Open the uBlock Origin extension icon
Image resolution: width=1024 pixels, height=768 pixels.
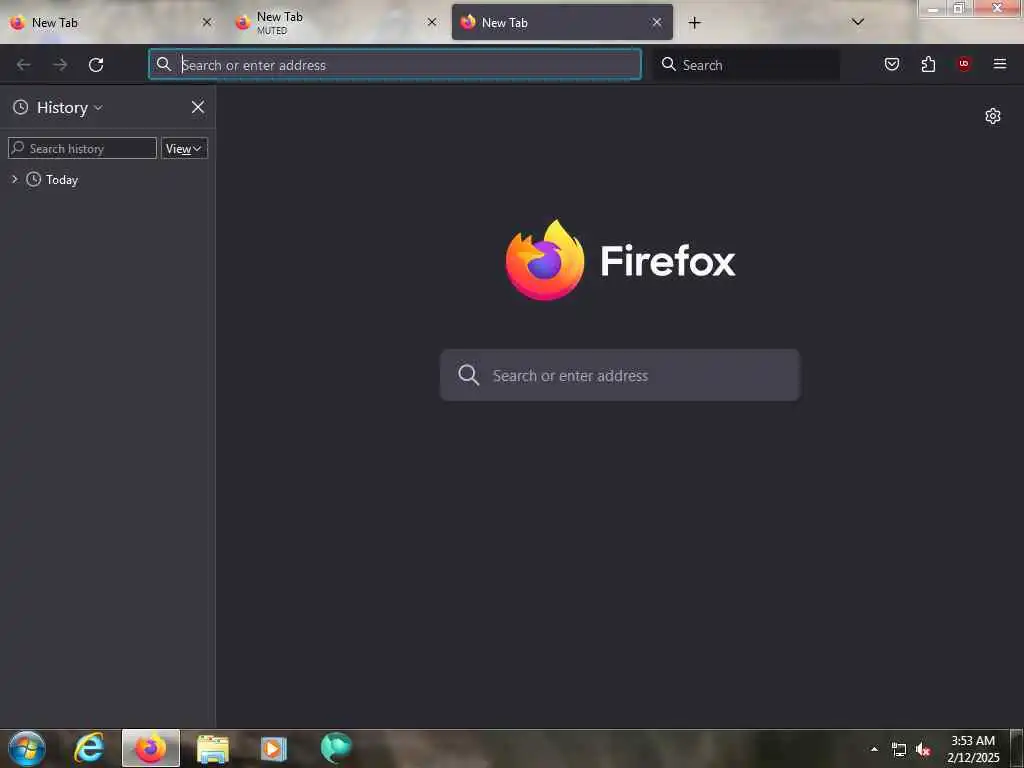(964, 64)
